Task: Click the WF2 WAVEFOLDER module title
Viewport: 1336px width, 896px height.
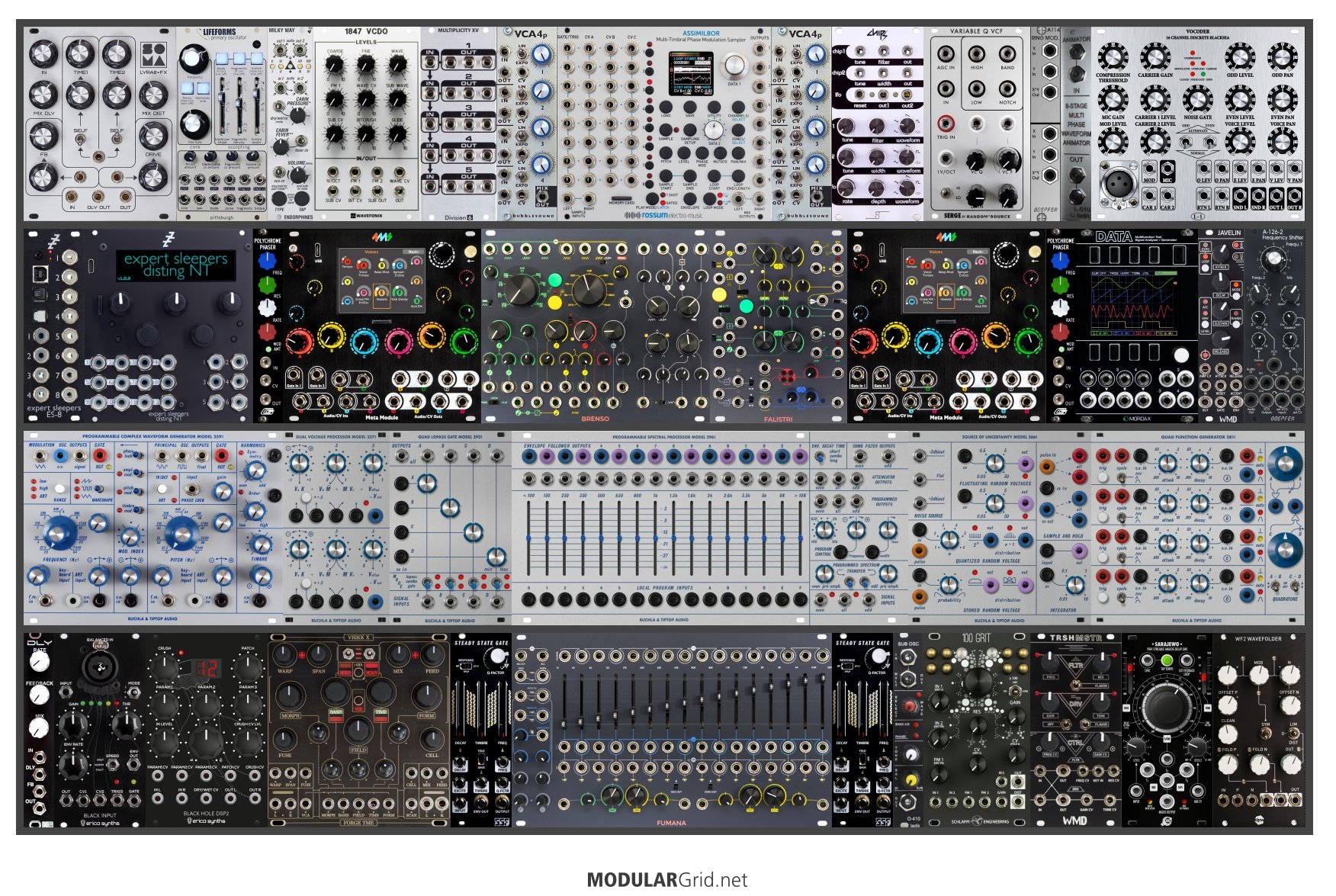Action: 1258,638
